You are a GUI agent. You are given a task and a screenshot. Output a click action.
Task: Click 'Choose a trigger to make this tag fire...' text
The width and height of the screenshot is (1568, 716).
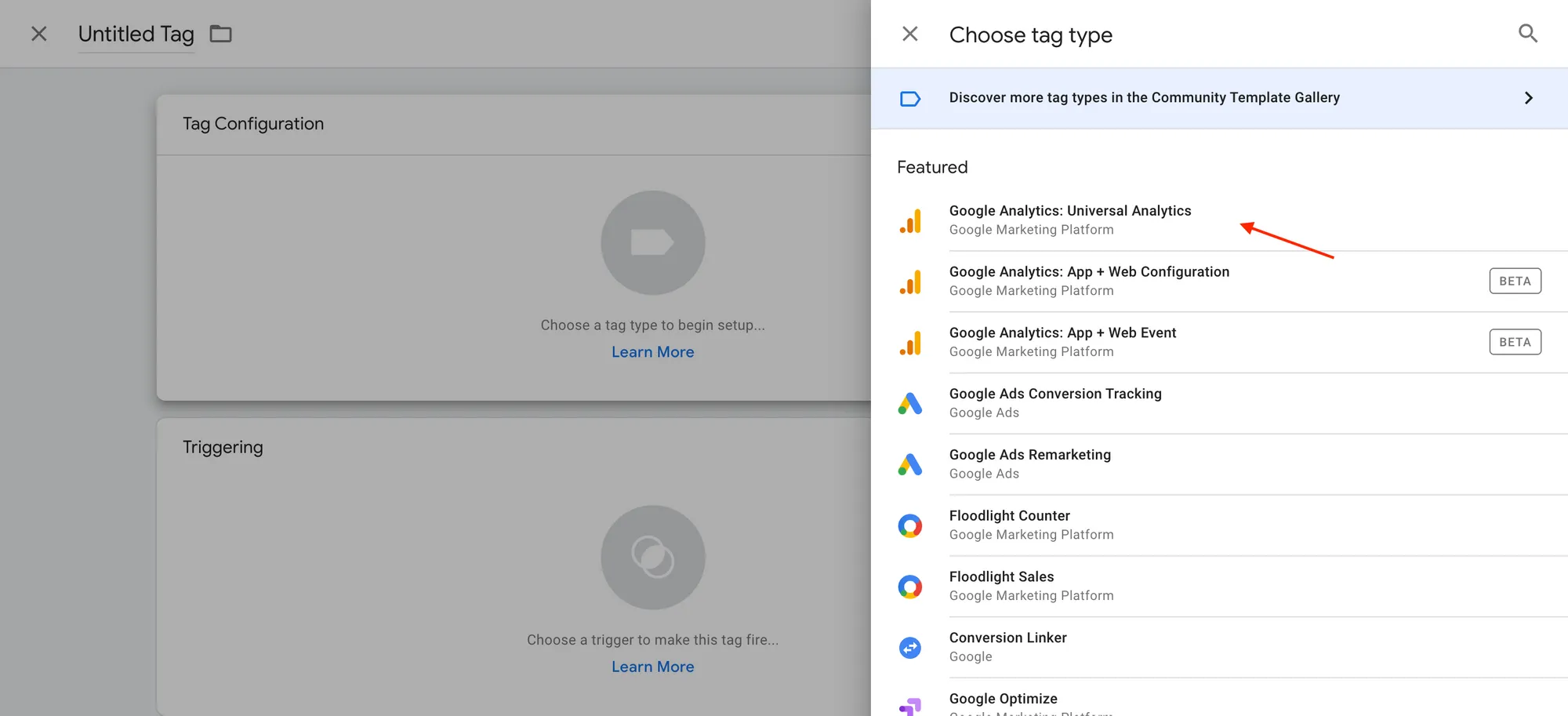point(652,640)
